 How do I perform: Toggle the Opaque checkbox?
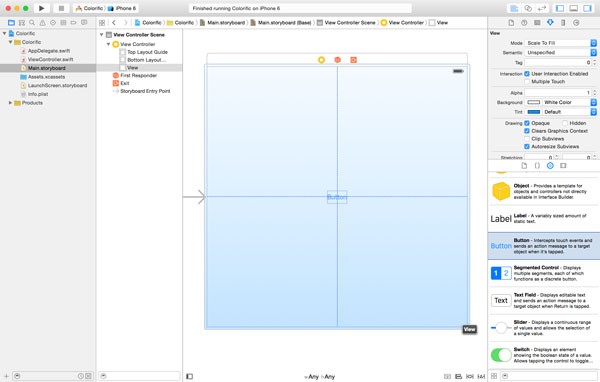(x=527, y=123)
